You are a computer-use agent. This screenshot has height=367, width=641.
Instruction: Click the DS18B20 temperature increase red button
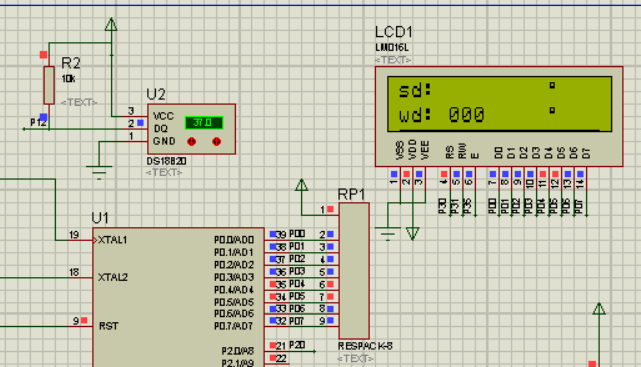(216, 142)
